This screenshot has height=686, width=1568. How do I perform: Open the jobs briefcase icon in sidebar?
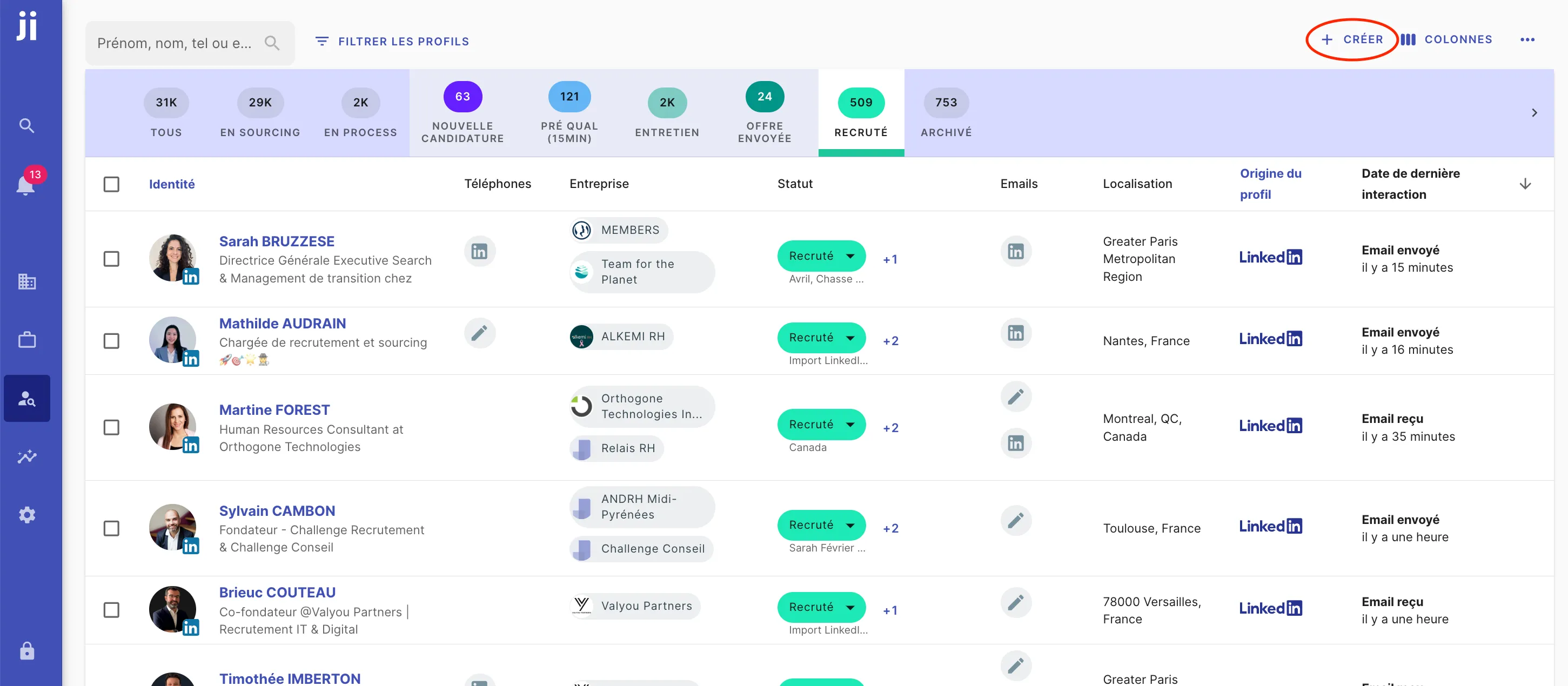(x=26, y=340)
